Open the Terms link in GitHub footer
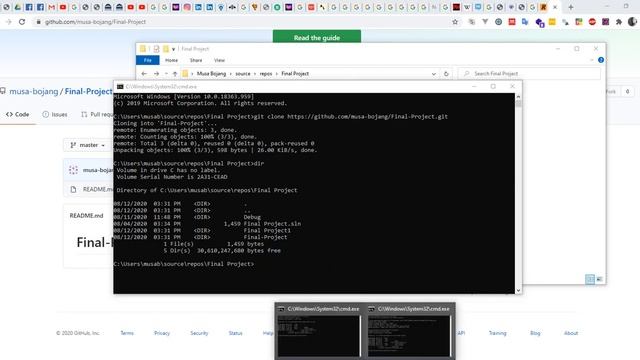Image resolution: width=640 pixels, height=360 pixels. pyautogui.click(x=127, y=333)
